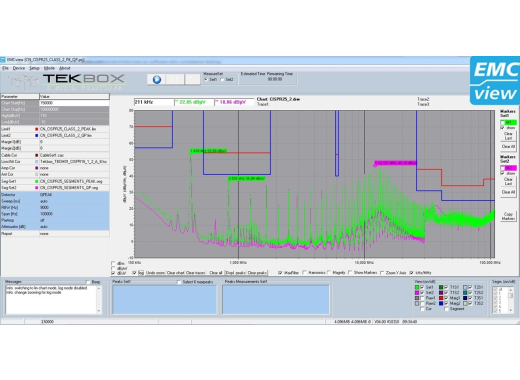Toggle the kHz/MHz checkbox
The image size is (520, 380).
[x=412, y=273]
